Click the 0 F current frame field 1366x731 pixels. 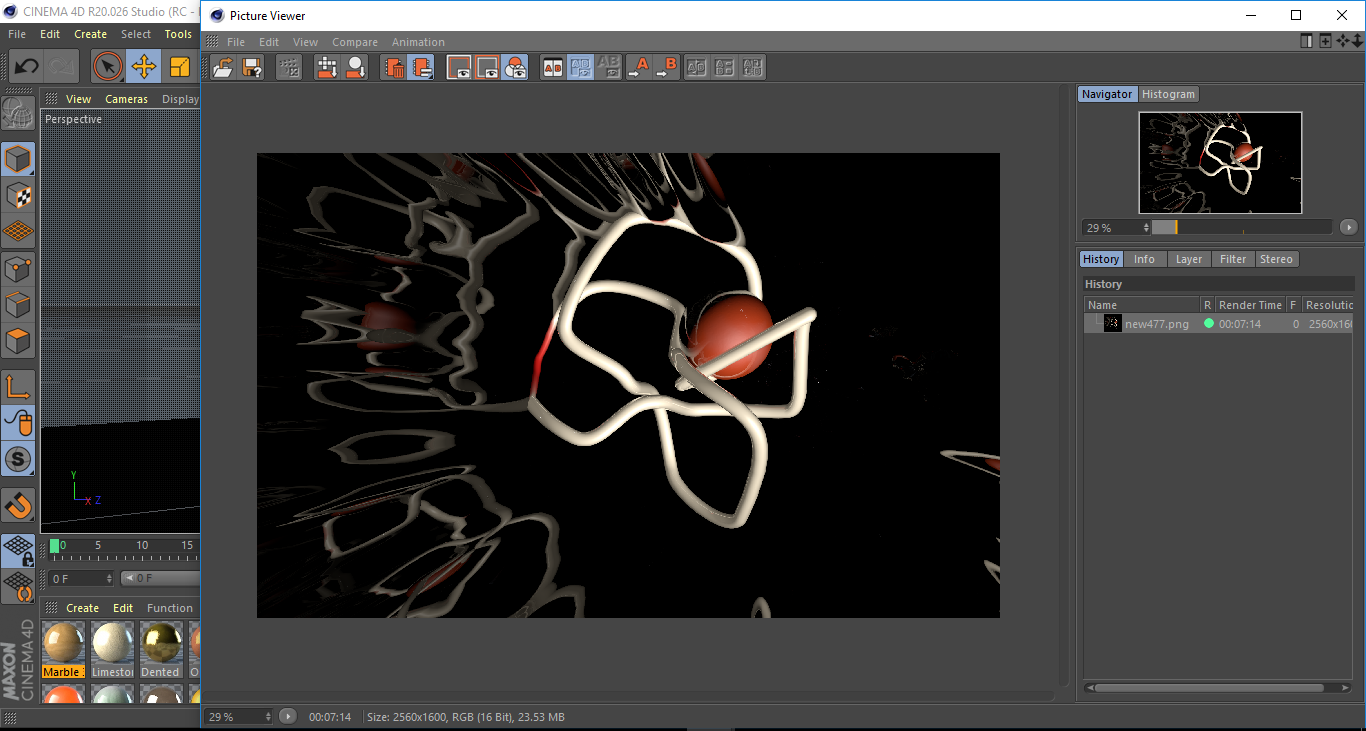click(x=82, y=578)
